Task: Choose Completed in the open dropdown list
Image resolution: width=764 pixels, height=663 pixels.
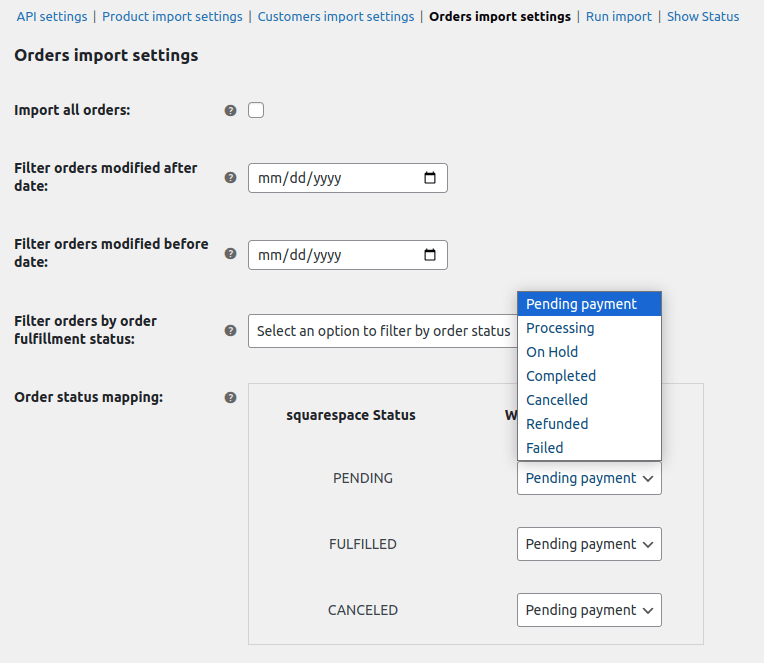Action: point(561,376)
